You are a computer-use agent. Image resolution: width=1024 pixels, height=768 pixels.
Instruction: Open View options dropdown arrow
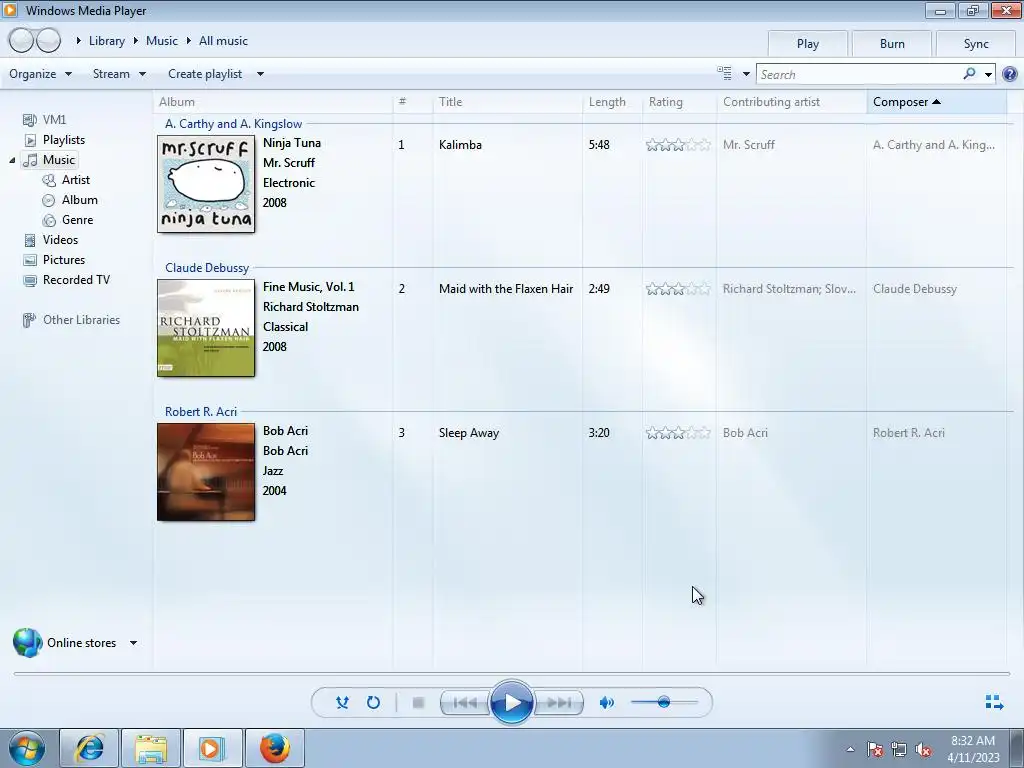[746, 74]
